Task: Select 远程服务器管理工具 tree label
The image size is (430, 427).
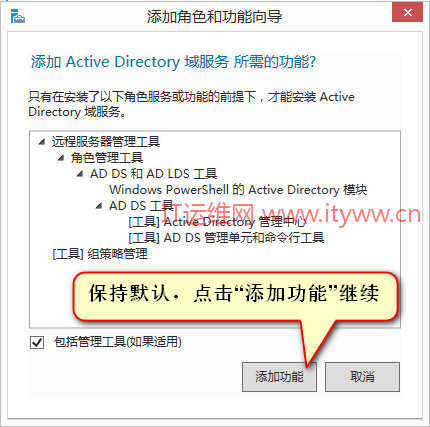Action: pyautogui.click(x=106, y=142)
